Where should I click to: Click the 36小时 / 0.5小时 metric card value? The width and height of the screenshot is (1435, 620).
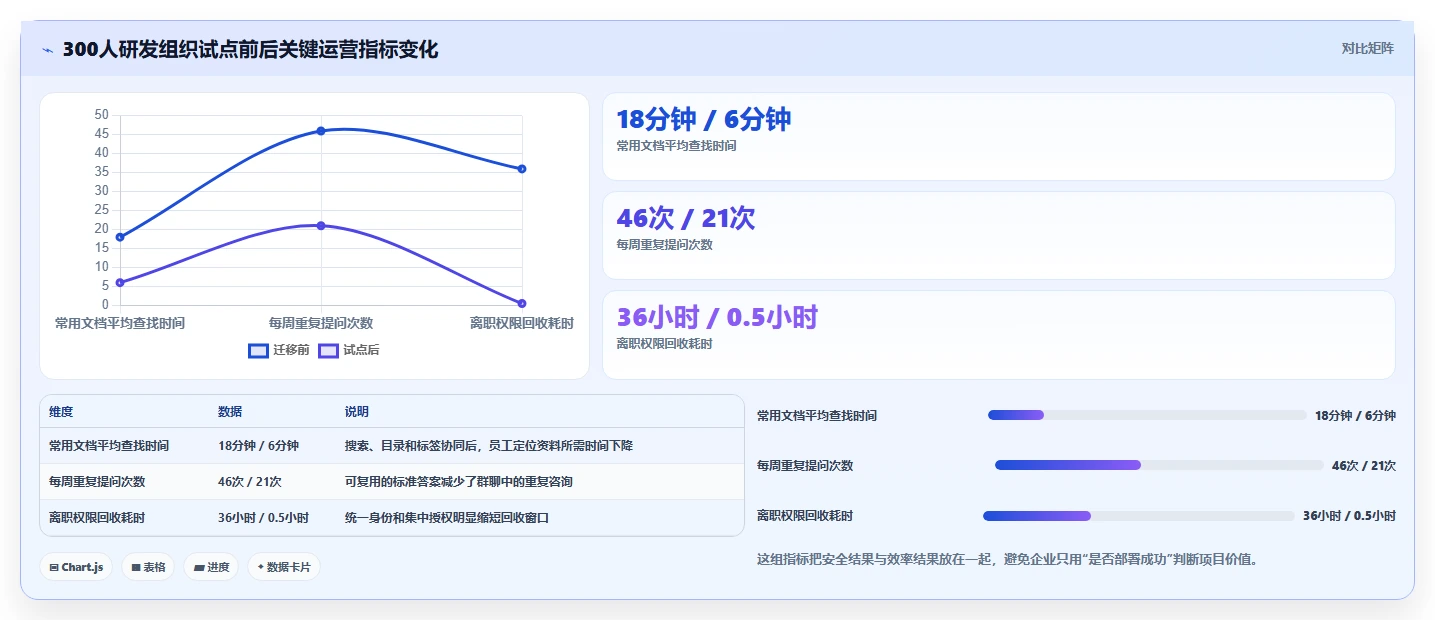point(717,318)
